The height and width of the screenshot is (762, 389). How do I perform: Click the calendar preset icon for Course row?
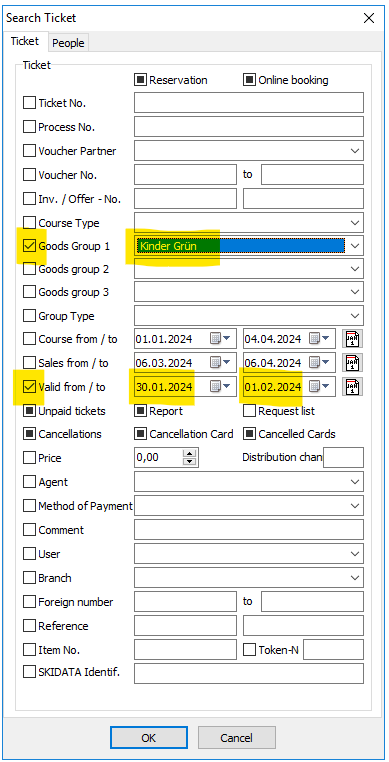click(352, 338)
